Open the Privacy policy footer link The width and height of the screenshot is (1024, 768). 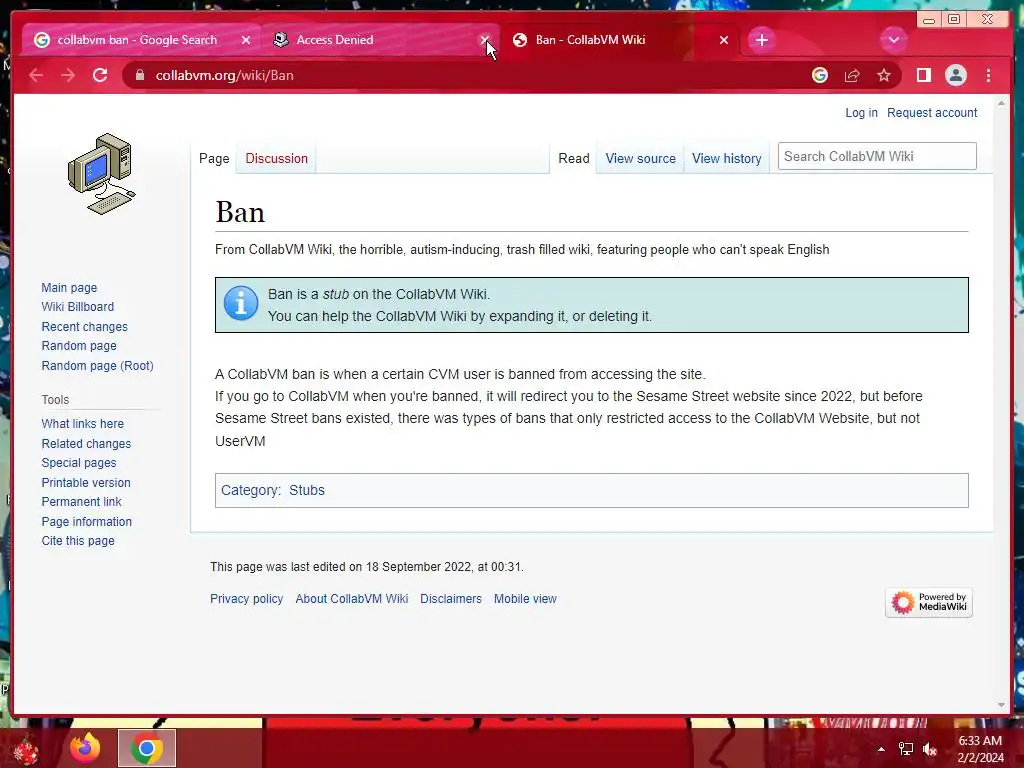point(246,598)
